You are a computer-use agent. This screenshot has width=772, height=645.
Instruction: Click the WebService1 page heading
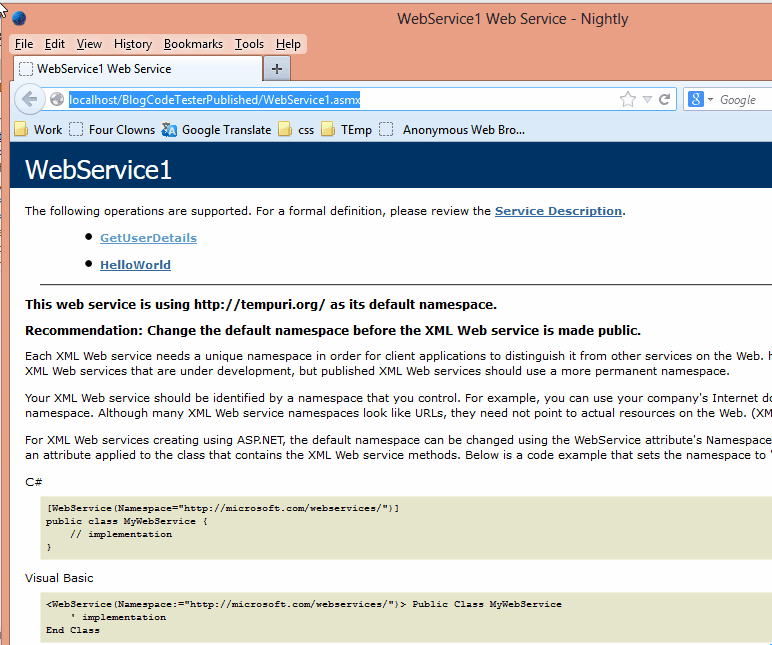[x=98, y=170]
